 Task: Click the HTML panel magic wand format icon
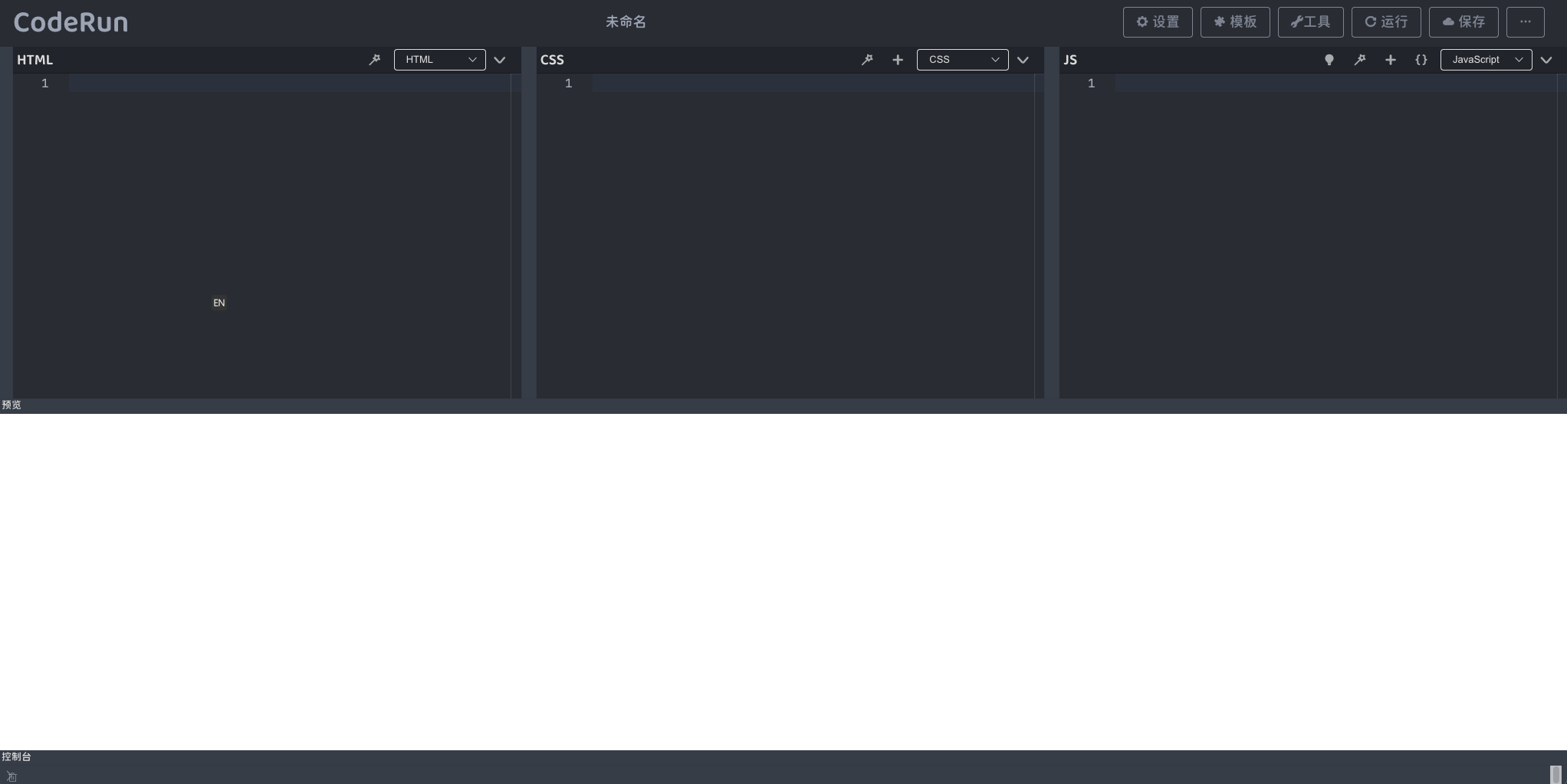(x=374, y=60)
